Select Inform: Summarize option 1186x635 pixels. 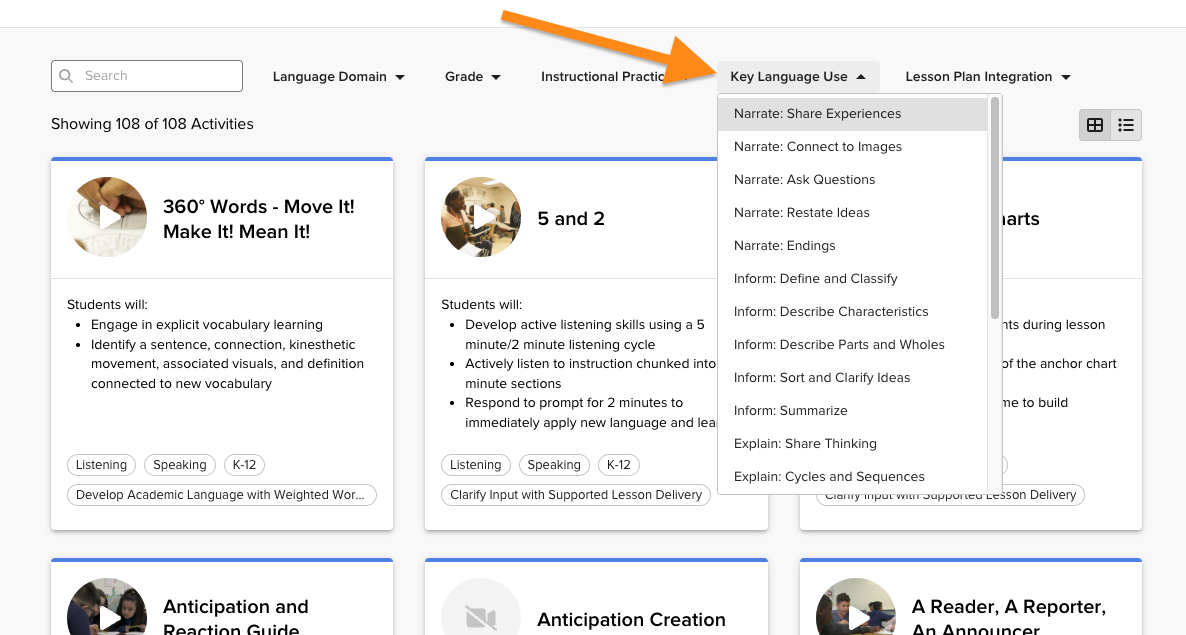pyautogui.click(x=852, y=410)
